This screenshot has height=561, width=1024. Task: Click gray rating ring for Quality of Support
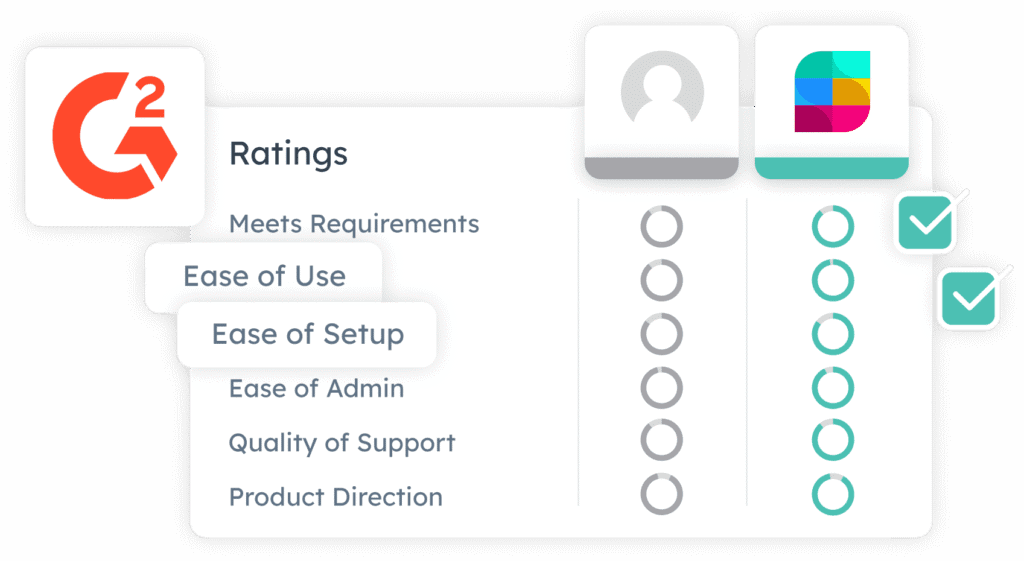click(661, 439)
